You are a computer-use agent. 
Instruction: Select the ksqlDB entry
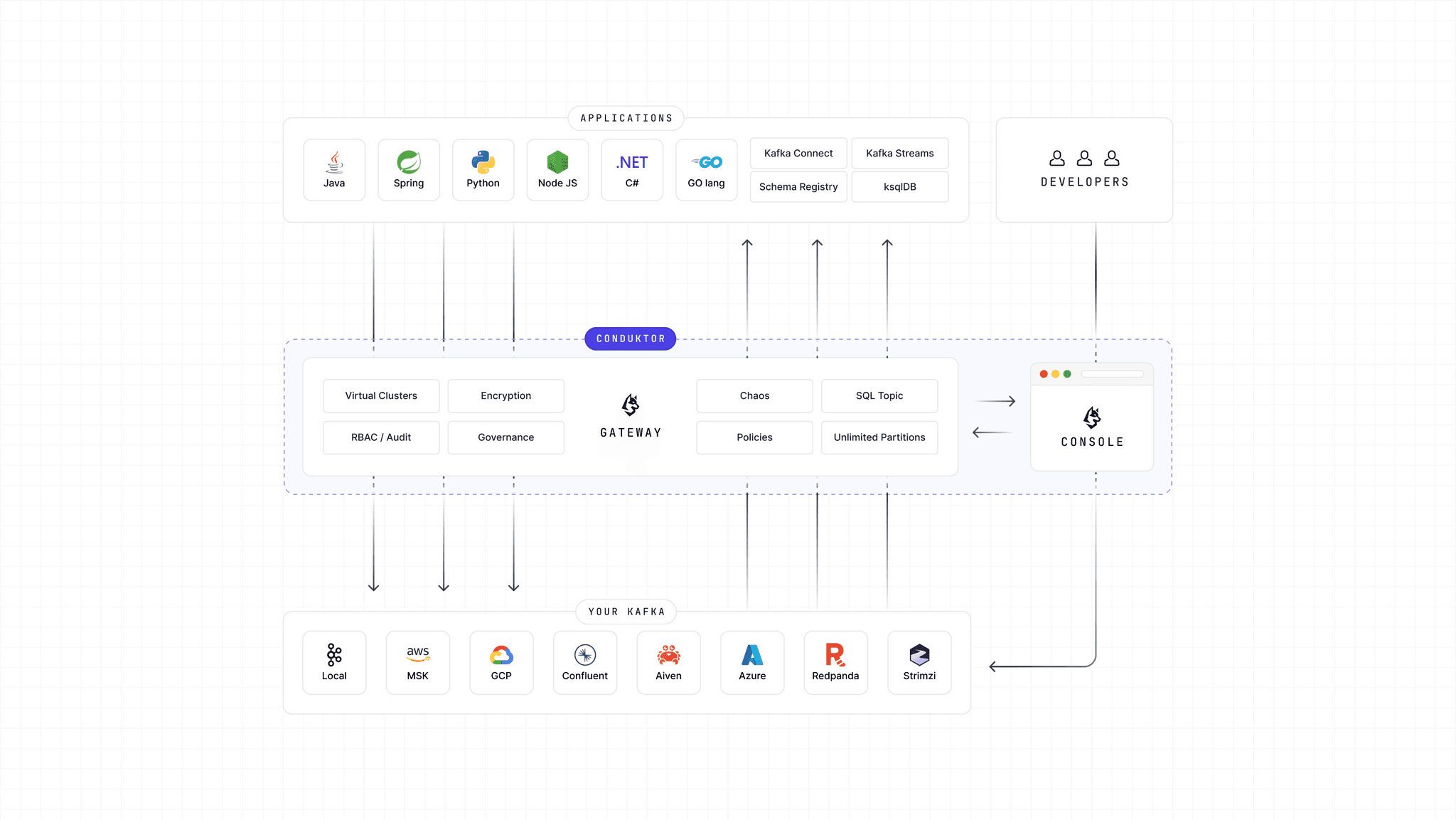coord(899,186)
